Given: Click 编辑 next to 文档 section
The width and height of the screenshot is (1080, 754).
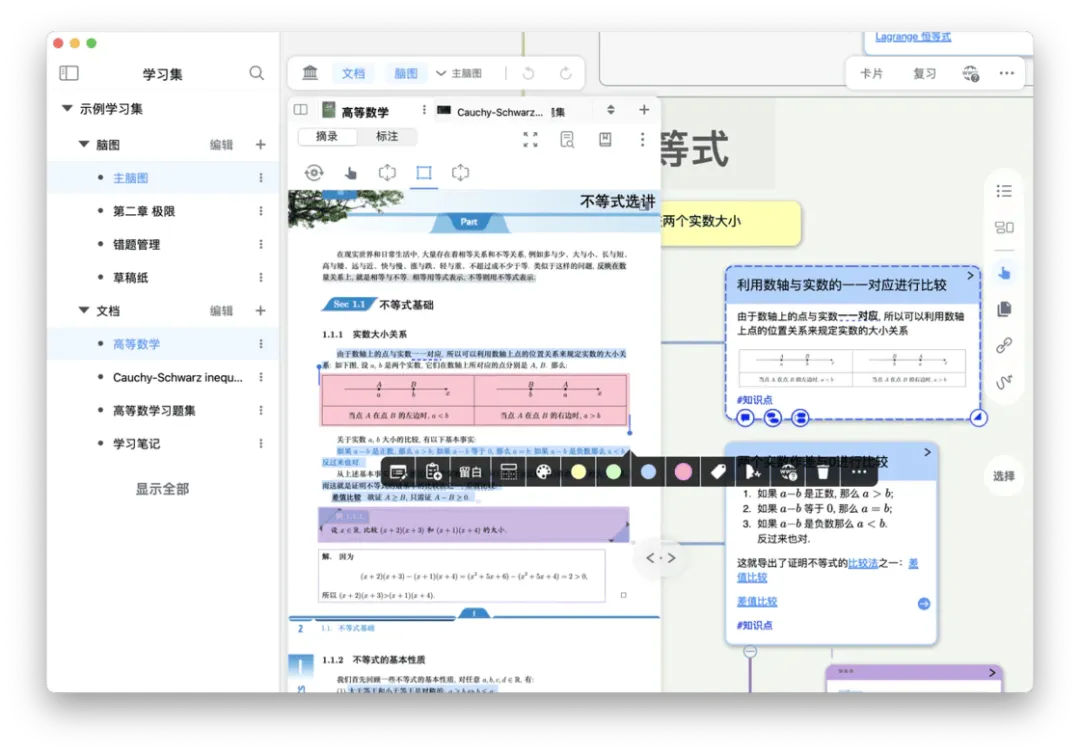Looking at the screenshot, I should [x=221, y=311].
